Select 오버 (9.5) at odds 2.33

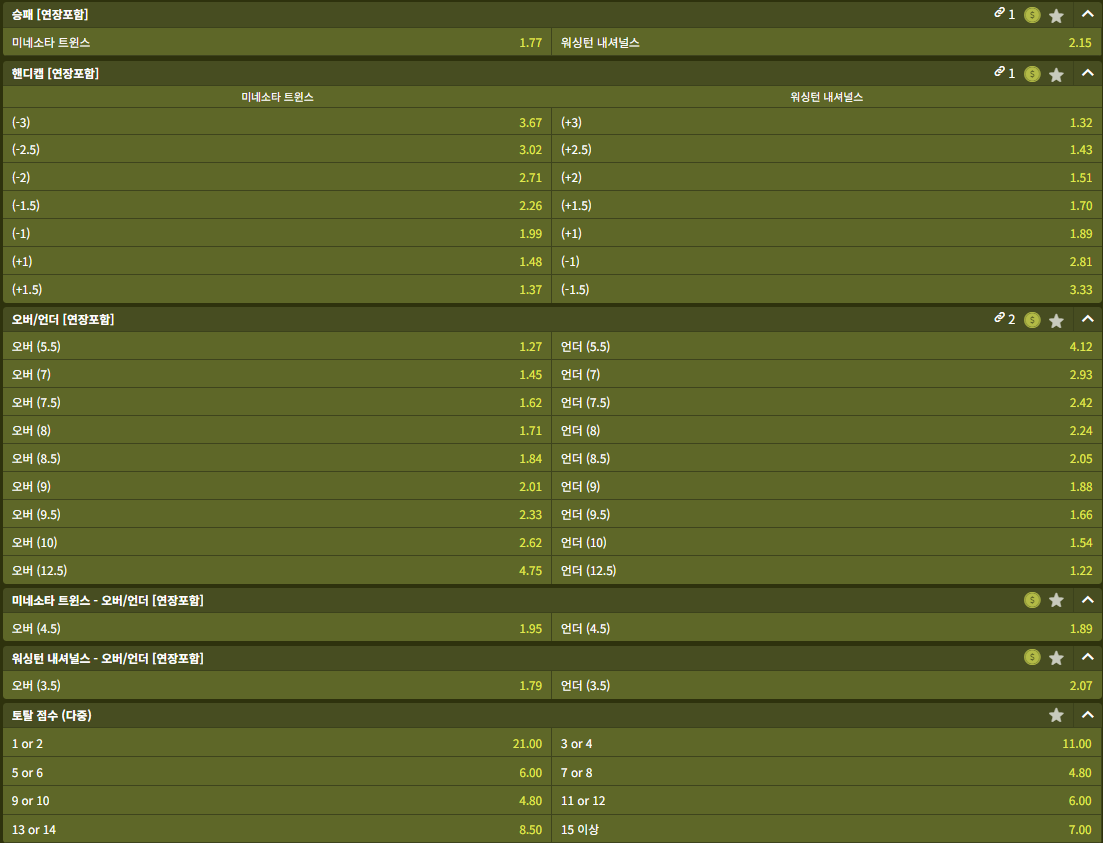point(277,514)
